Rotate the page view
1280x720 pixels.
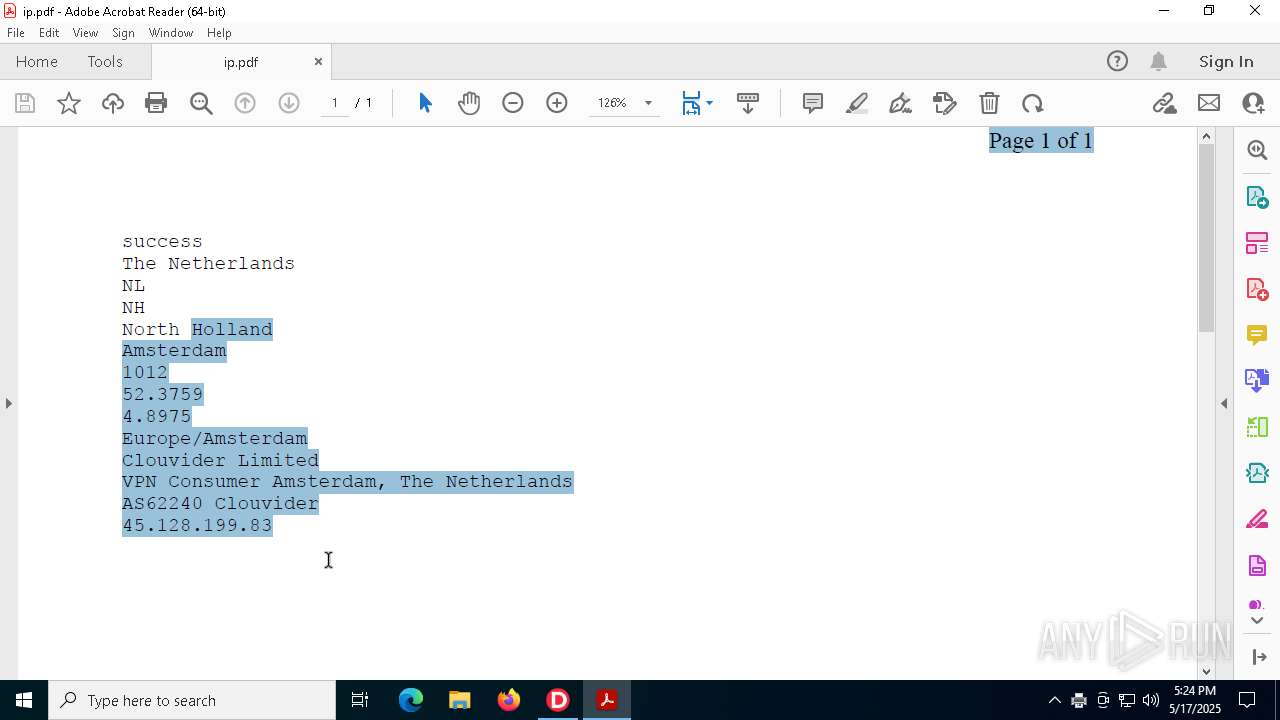point(1033,103)
